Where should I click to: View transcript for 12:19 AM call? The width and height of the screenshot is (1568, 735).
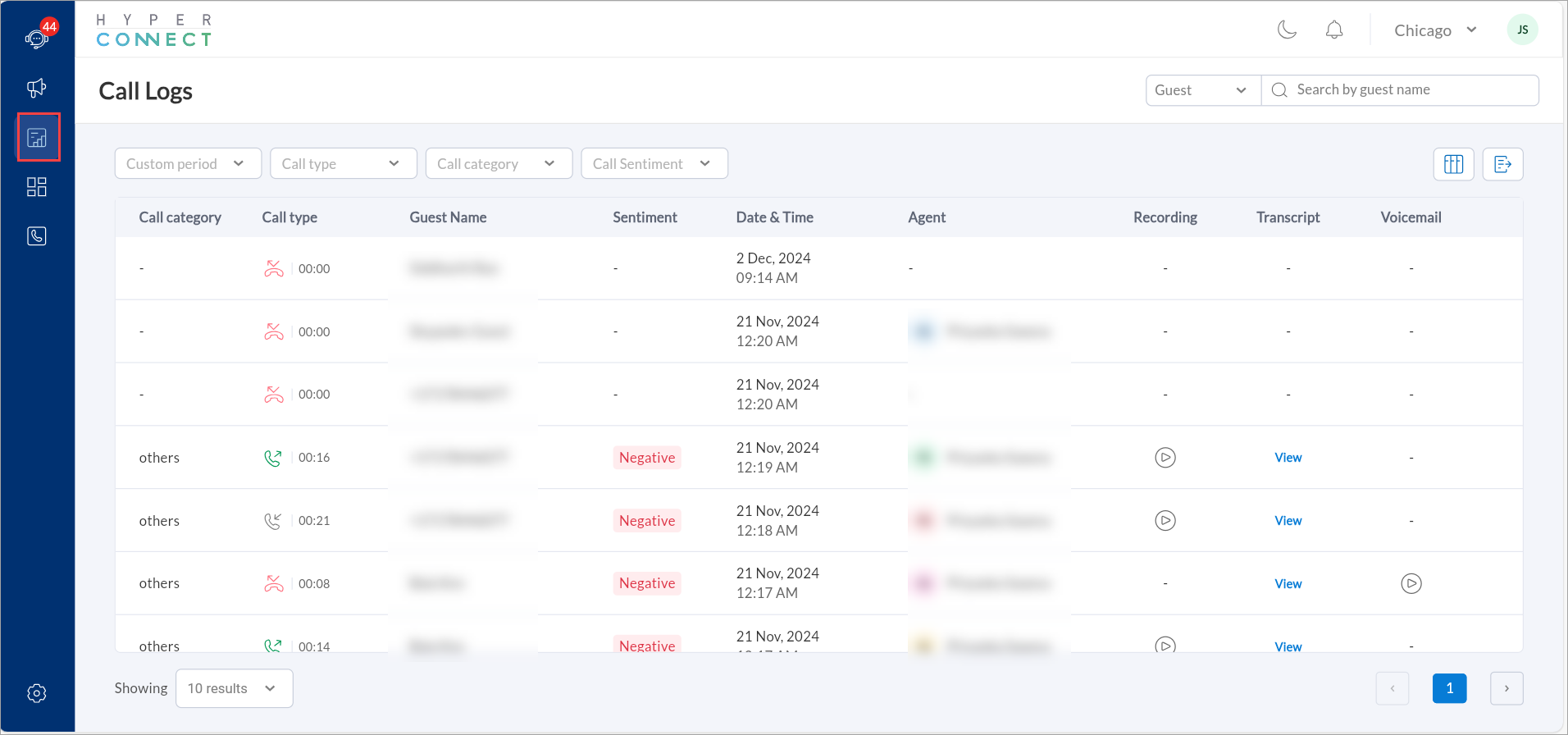1288,458
